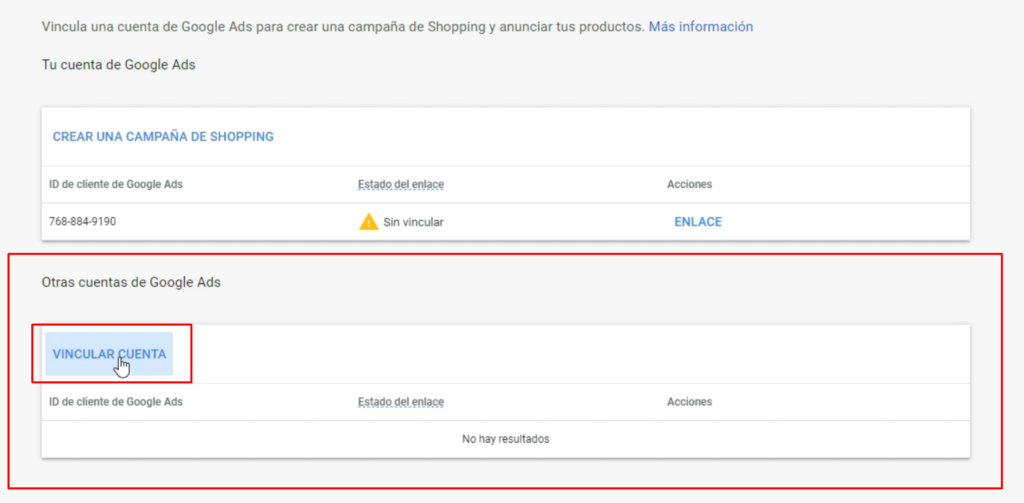Click the Acciones header in Otras cuentas table

[x=690, y=402]
